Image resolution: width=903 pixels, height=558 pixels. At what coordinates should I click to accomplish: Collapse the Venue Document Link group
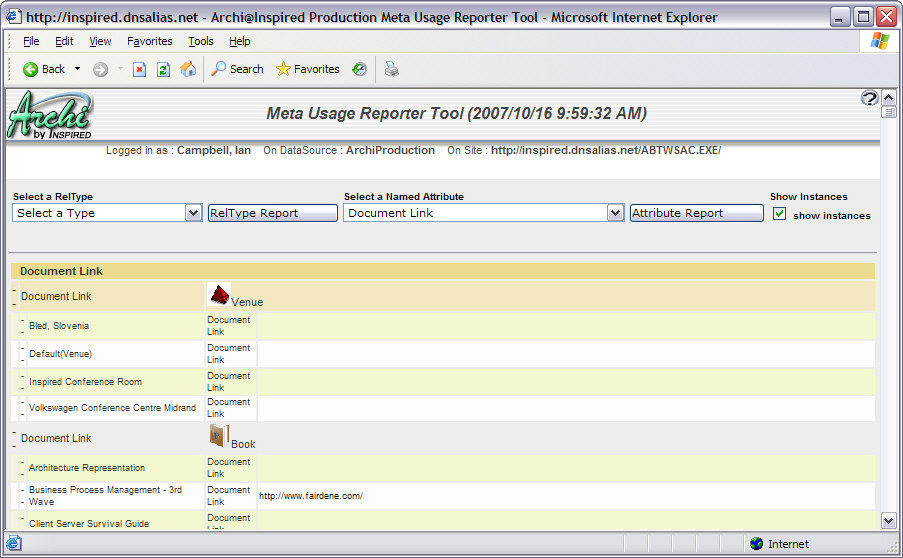tap(14, 294)
